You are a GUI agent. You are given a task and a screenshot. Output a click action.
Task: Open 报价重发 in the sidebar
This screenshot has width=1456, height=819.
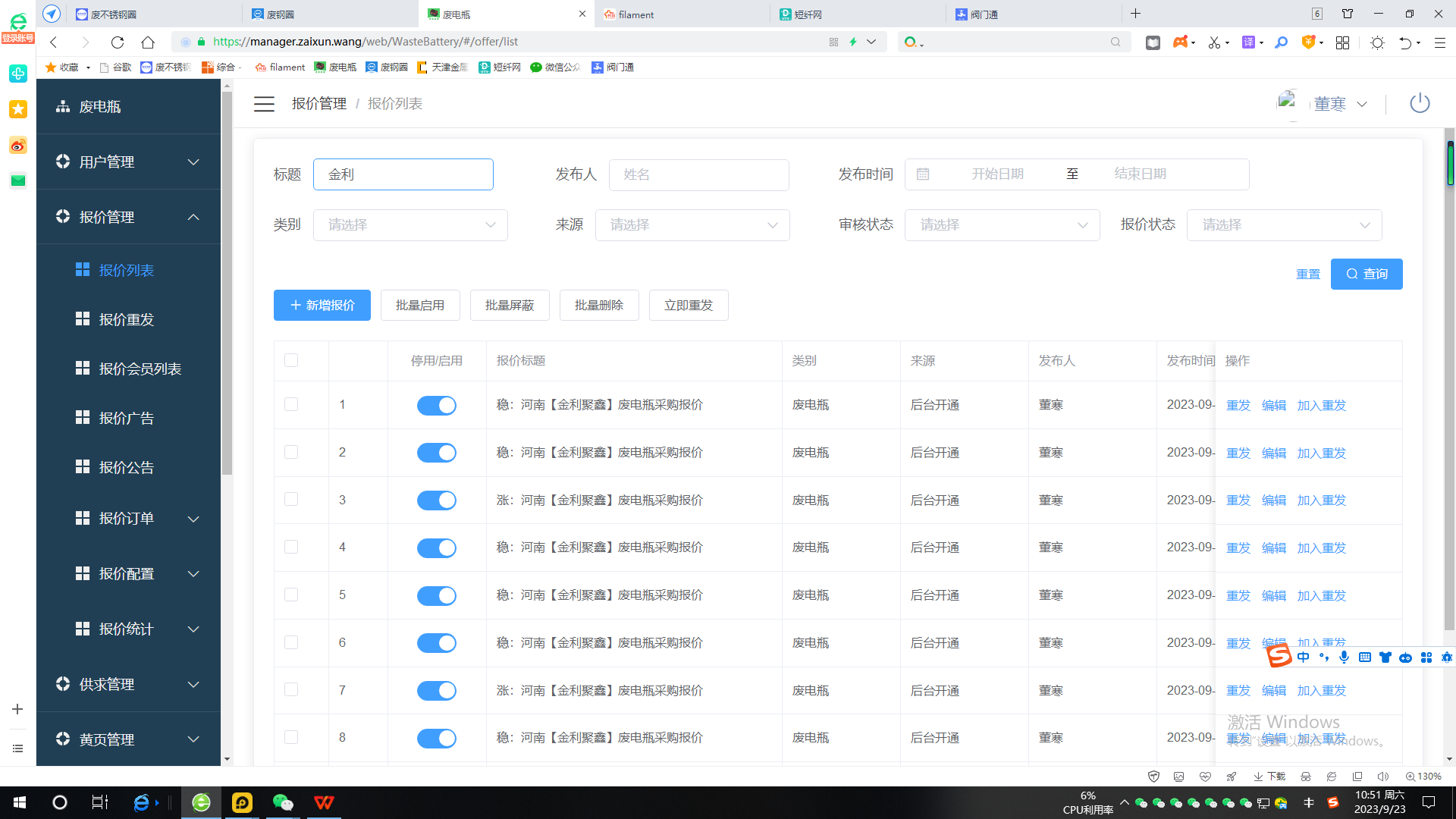coord(126,320)
